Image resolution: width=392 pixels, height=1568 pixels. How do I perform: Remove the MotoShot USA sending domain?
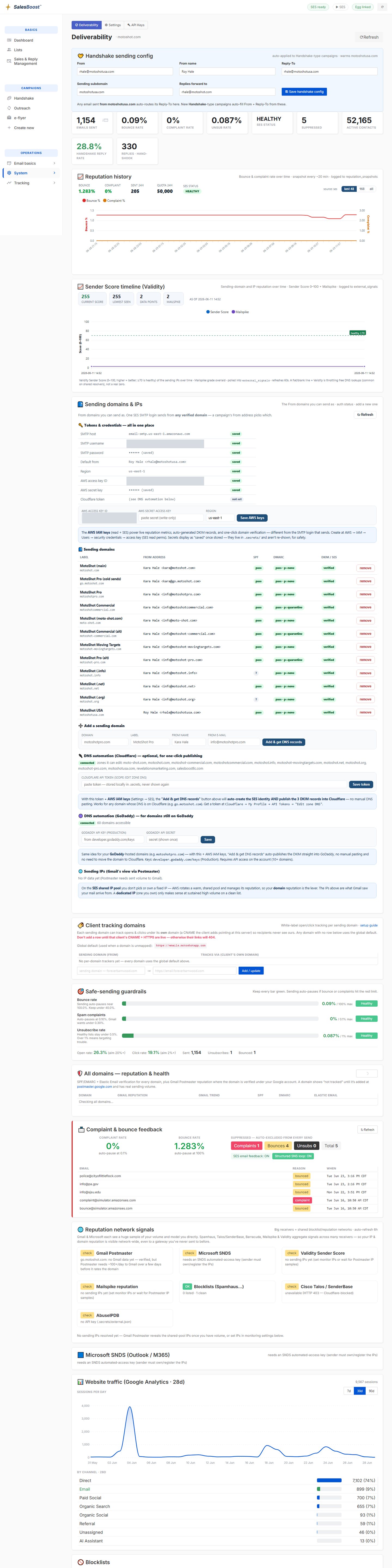365,712
